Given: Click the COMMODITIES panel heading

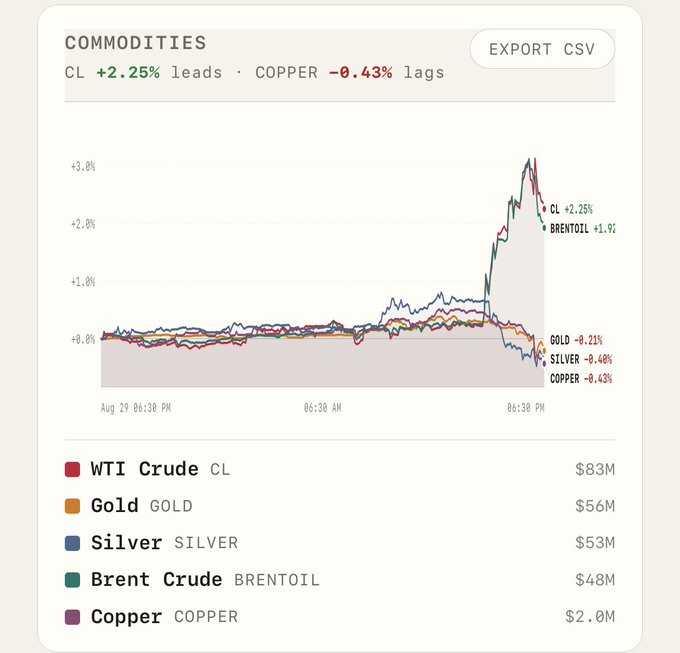Looking at the screenshot, I should [135, 43].
